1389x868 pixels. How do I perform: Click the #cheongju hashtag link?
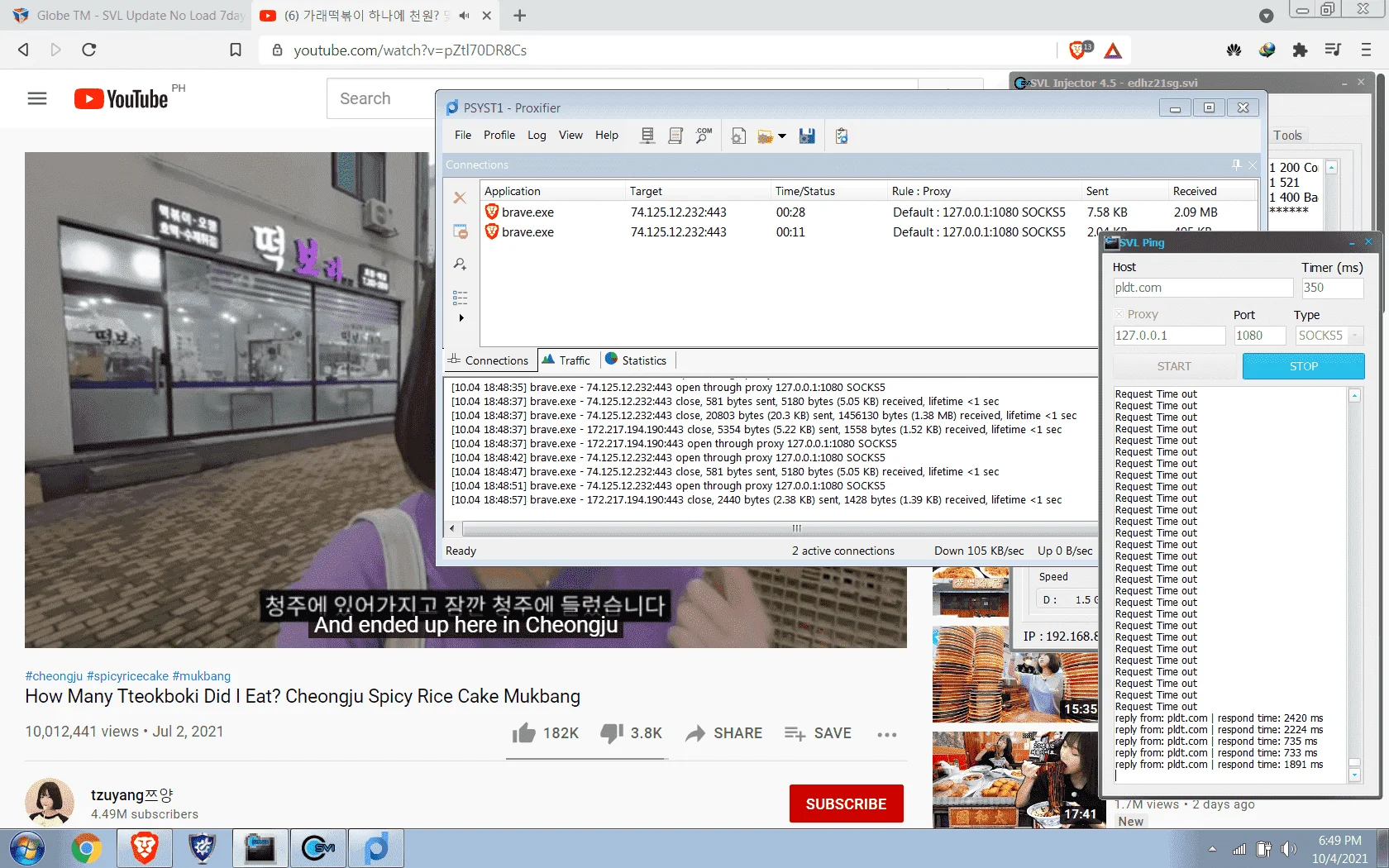(x=54, y=676)
